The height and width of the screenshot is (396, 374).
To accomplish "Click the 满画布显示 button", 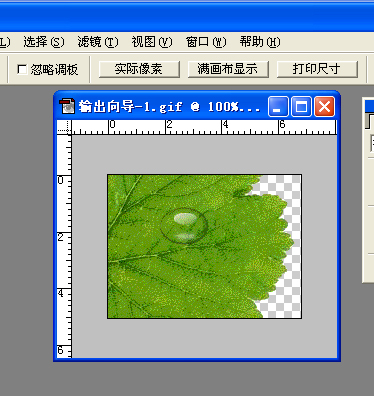I will 228,69.
